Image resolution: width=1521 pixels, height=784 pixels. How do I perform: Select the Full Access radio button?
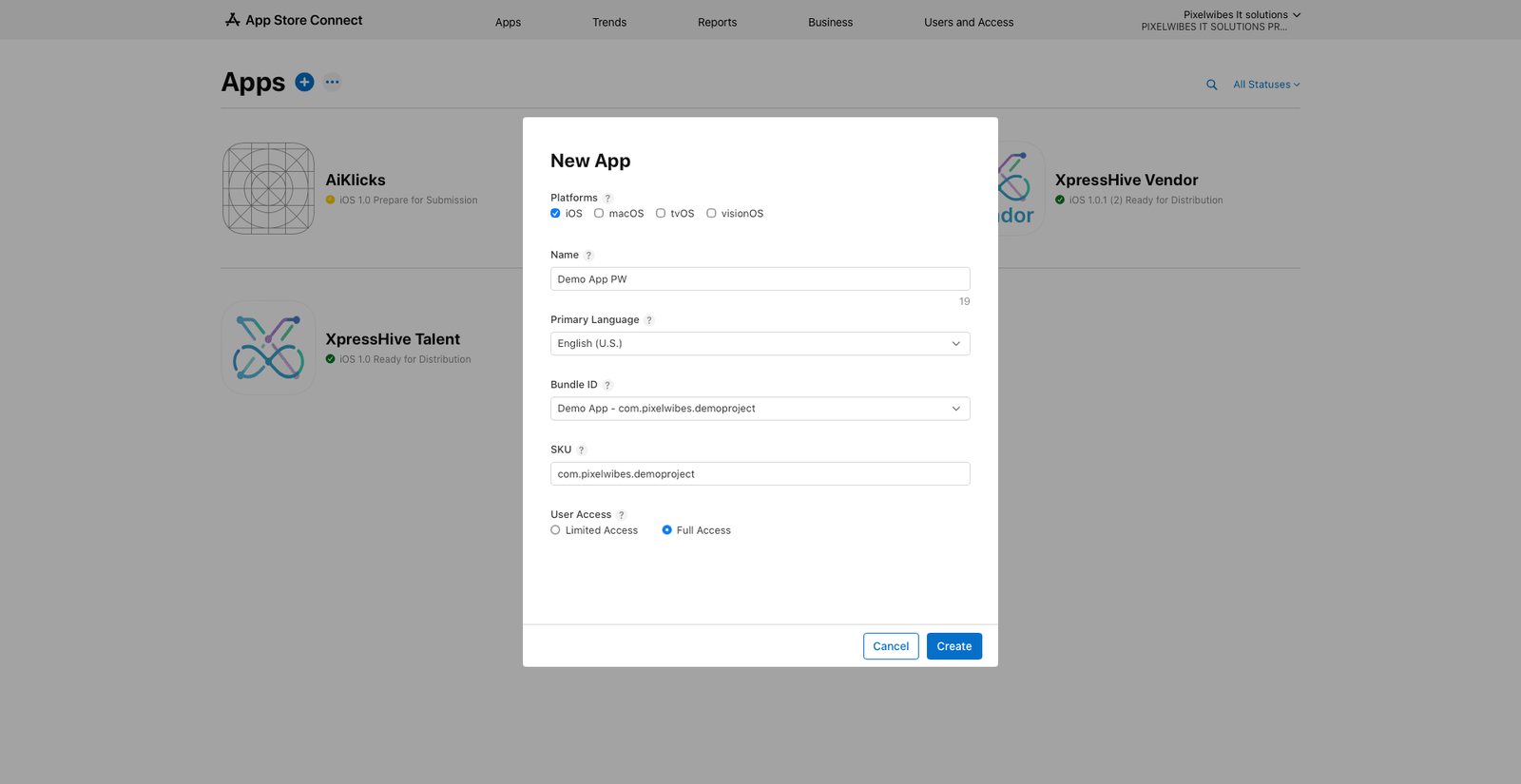tap(666, 530)
